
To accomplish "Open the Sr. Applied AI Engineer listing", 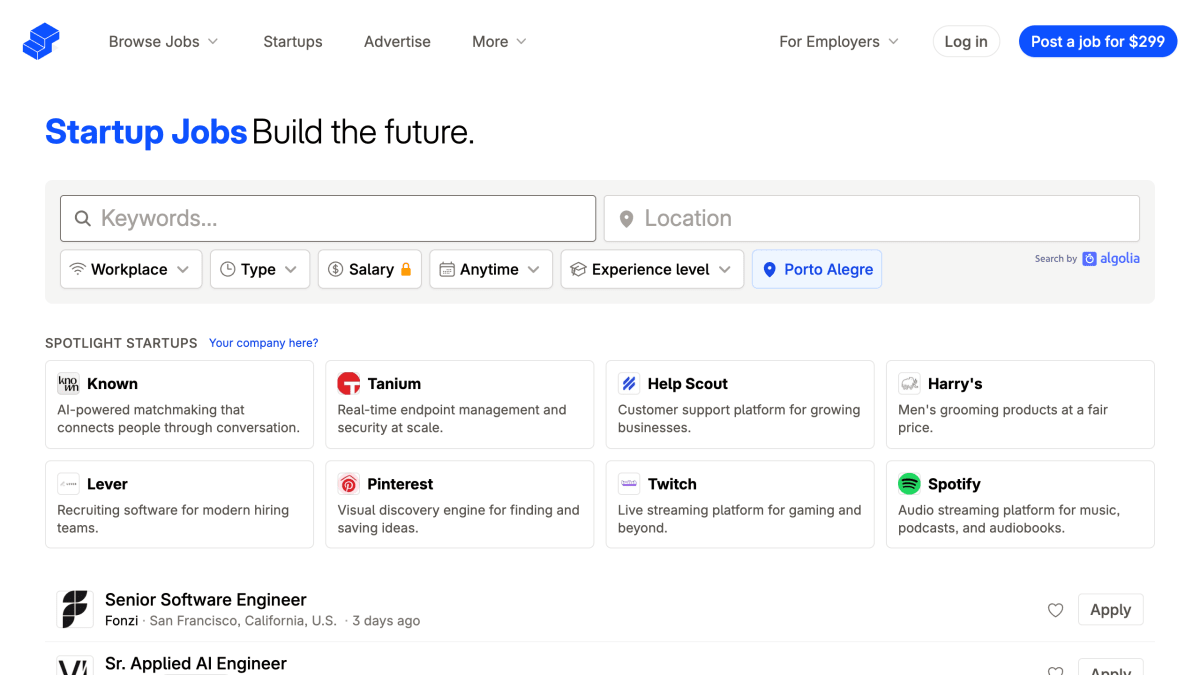I will pos(196,664).
